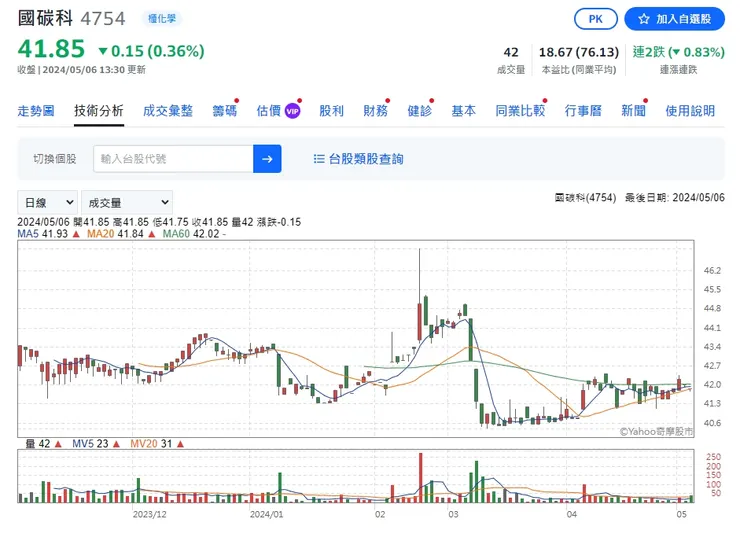740x533 pixels.
Task: Switch to the 成交彙整 tab
Action: coord(168,111)
